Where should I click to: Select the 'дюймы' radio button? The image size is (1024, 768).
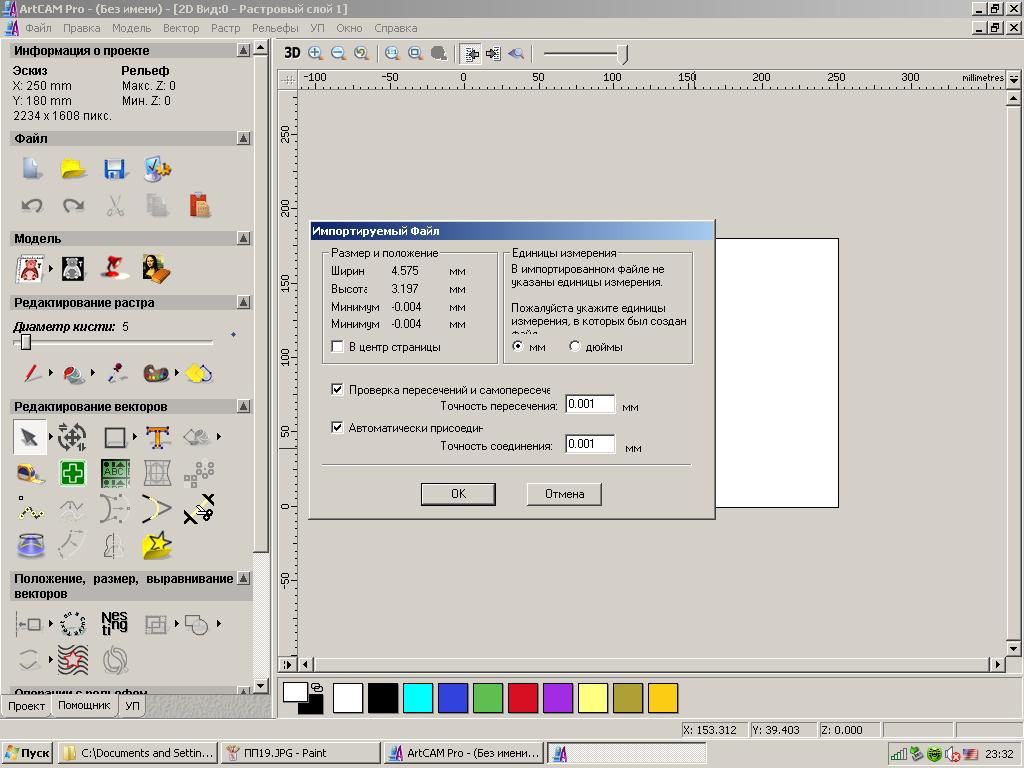point(575,346)
